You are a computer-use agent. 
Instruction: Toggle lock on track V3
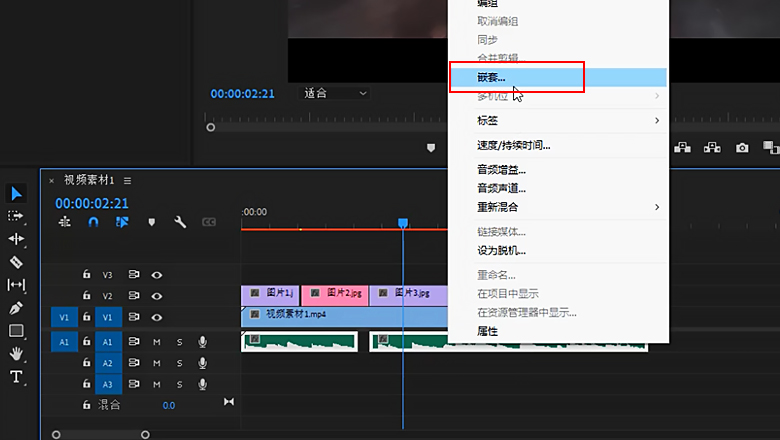(87, 274)
